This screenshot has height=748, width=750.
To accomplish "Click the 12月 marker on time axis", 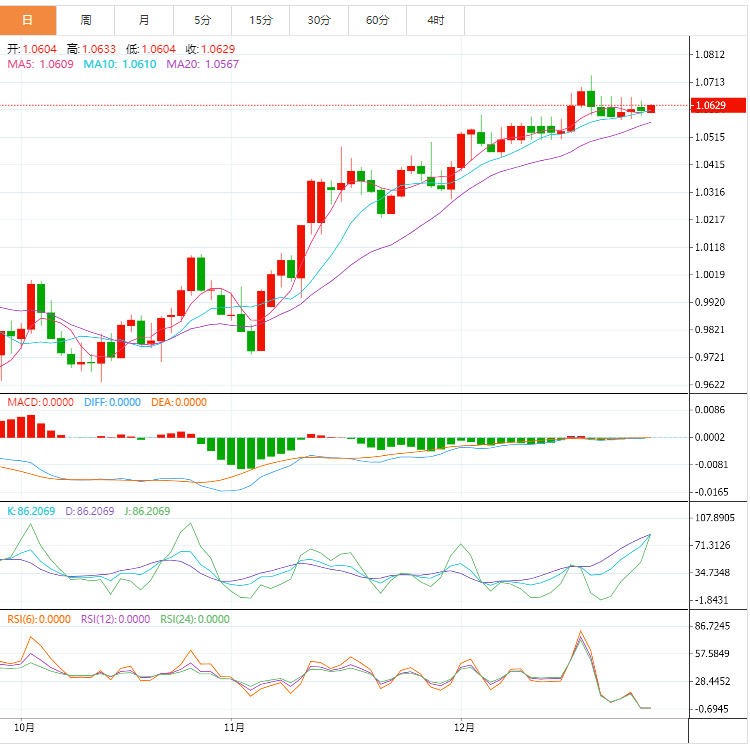I will pyautogui.click(x=464, y=726).
